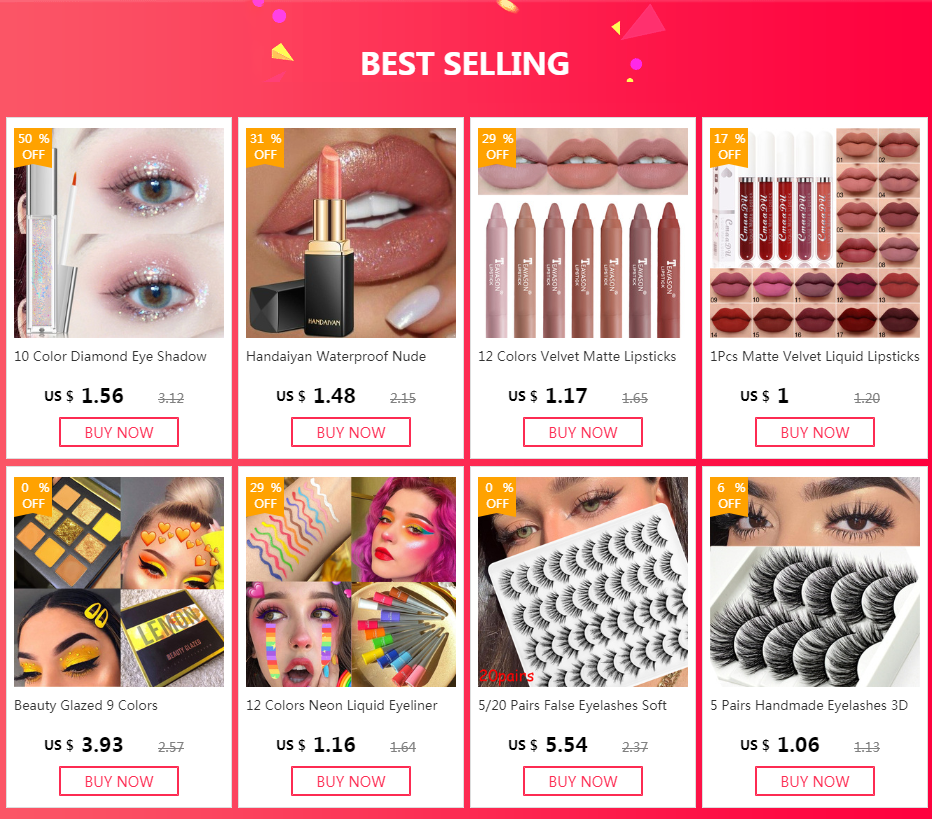932x819 pixels.
Task: Click Buy Now for 5/20 Pairs False Eyelashes
Action: pos(583,781)
